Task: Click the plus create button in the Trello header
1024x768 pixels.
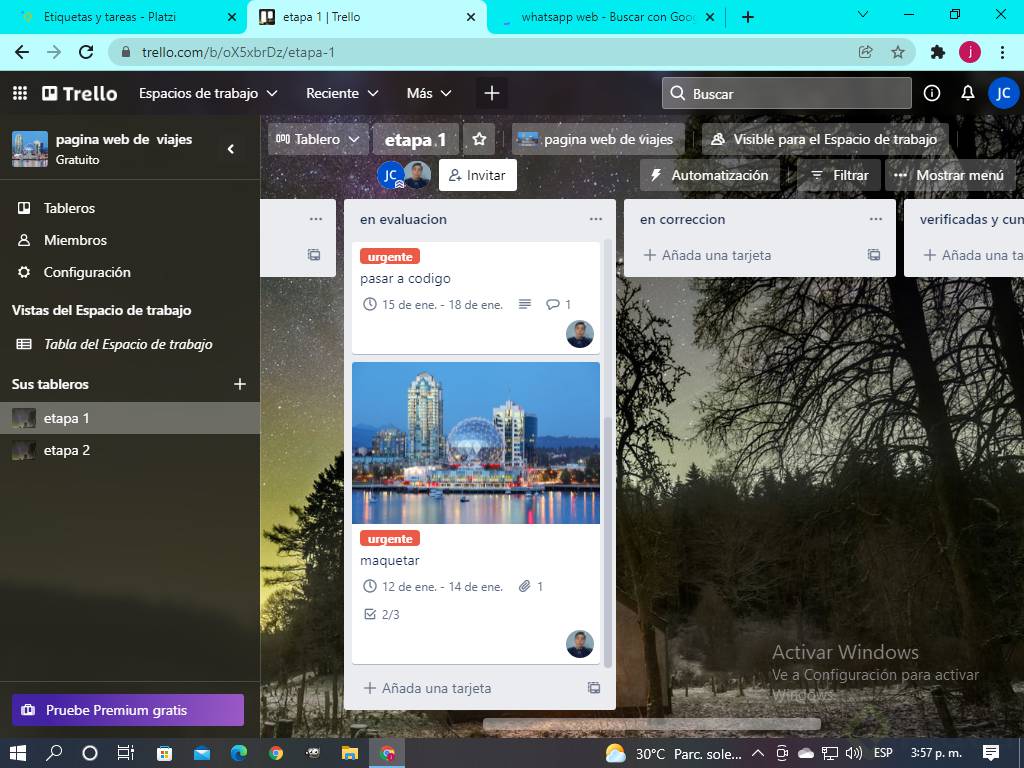Action: click(x=492, y=93)
